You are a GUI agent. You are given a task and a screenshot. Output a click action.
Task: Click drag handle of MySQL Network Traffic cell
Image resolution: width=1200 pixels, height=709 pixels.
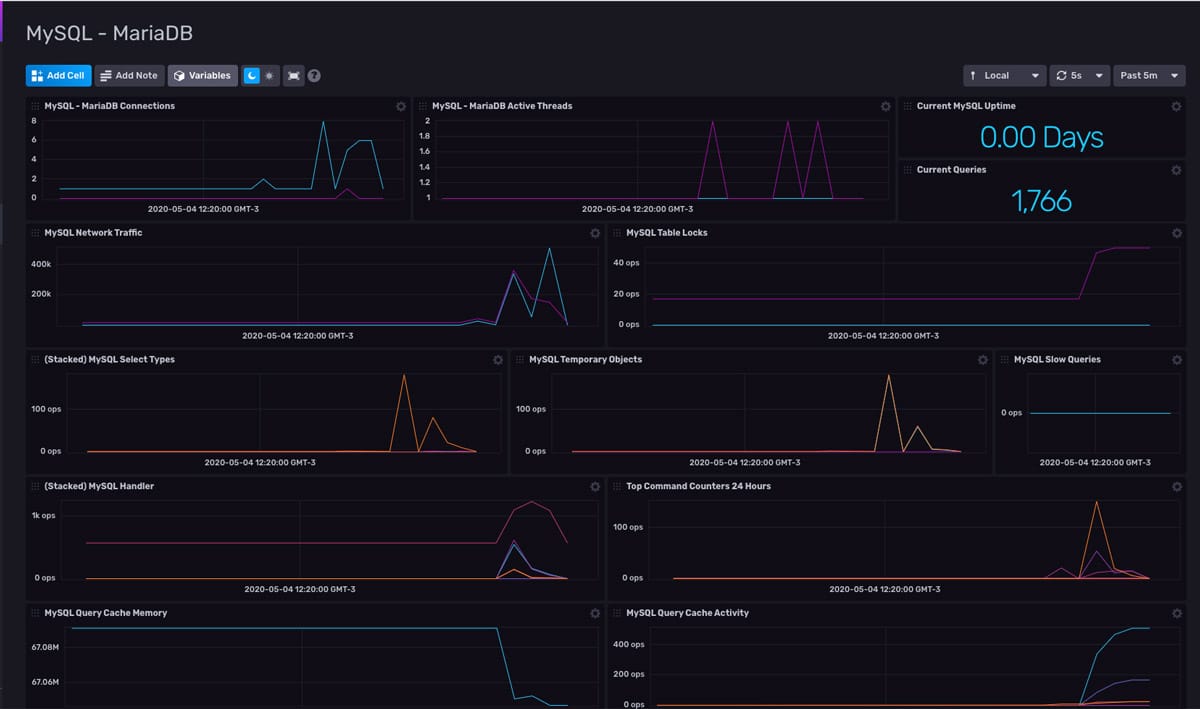[35, 233]
